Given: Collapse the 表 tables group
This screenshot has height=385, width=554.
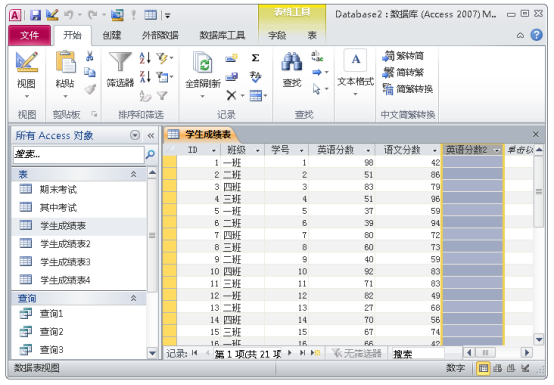Looking at the screenshot, I should [134, 174].
